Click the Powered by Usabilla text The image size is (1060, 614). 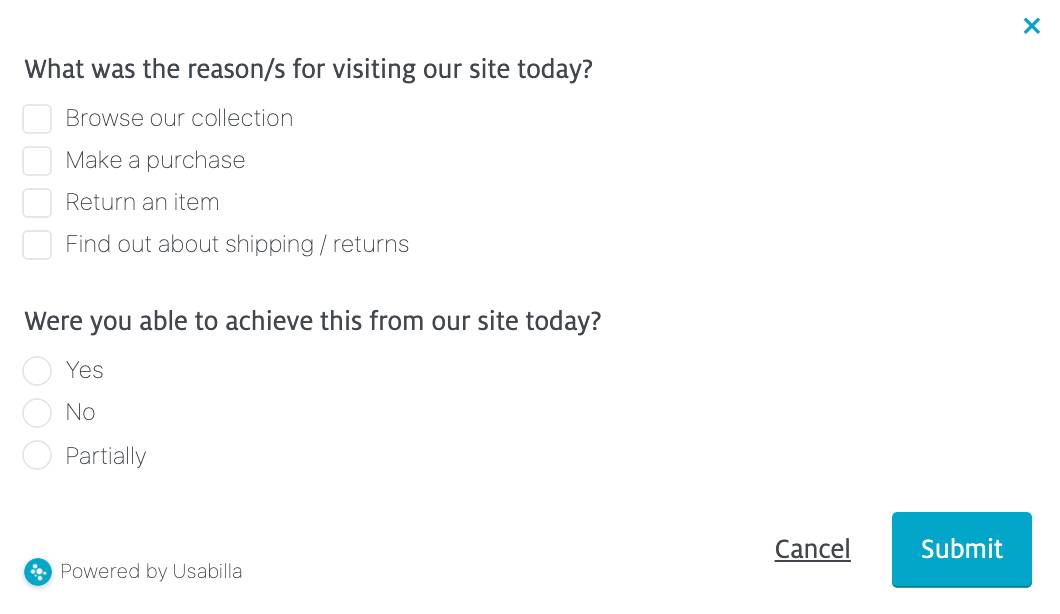pos(151,571)
